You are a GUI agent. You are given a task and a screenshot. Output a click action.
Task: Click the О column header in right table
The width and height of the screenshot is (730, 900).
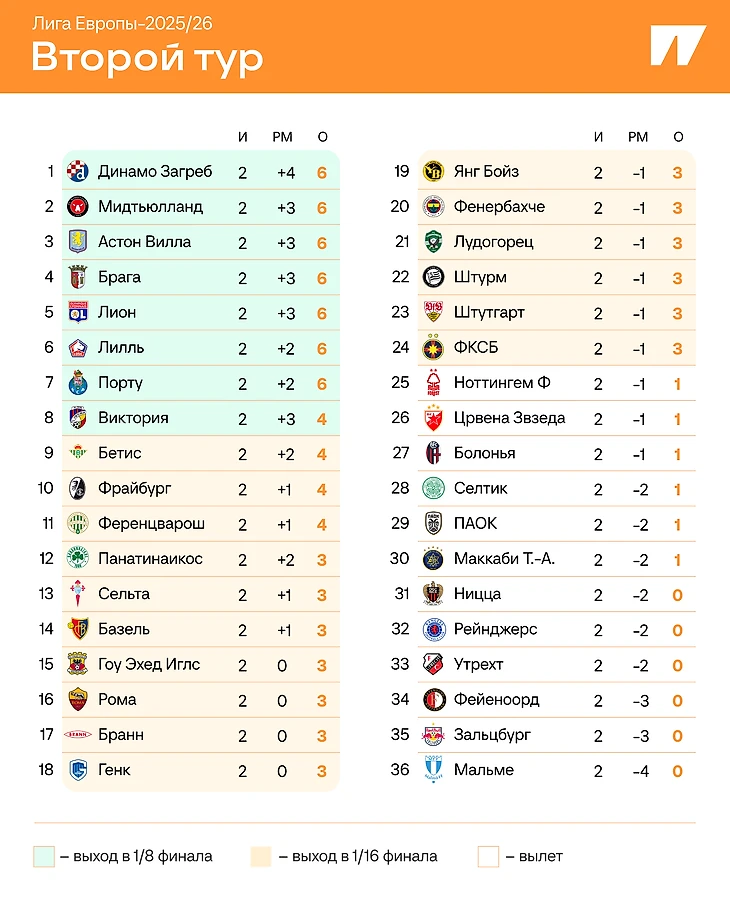pos(678,137)
